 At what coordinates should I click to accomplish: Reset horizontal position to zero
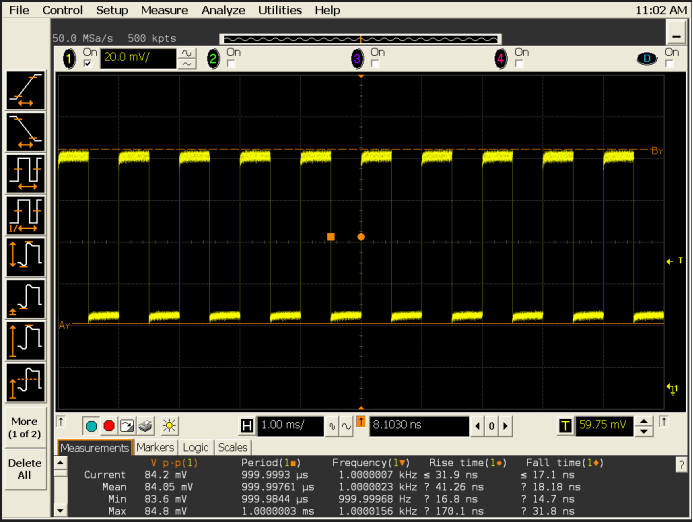pos(491,426)
